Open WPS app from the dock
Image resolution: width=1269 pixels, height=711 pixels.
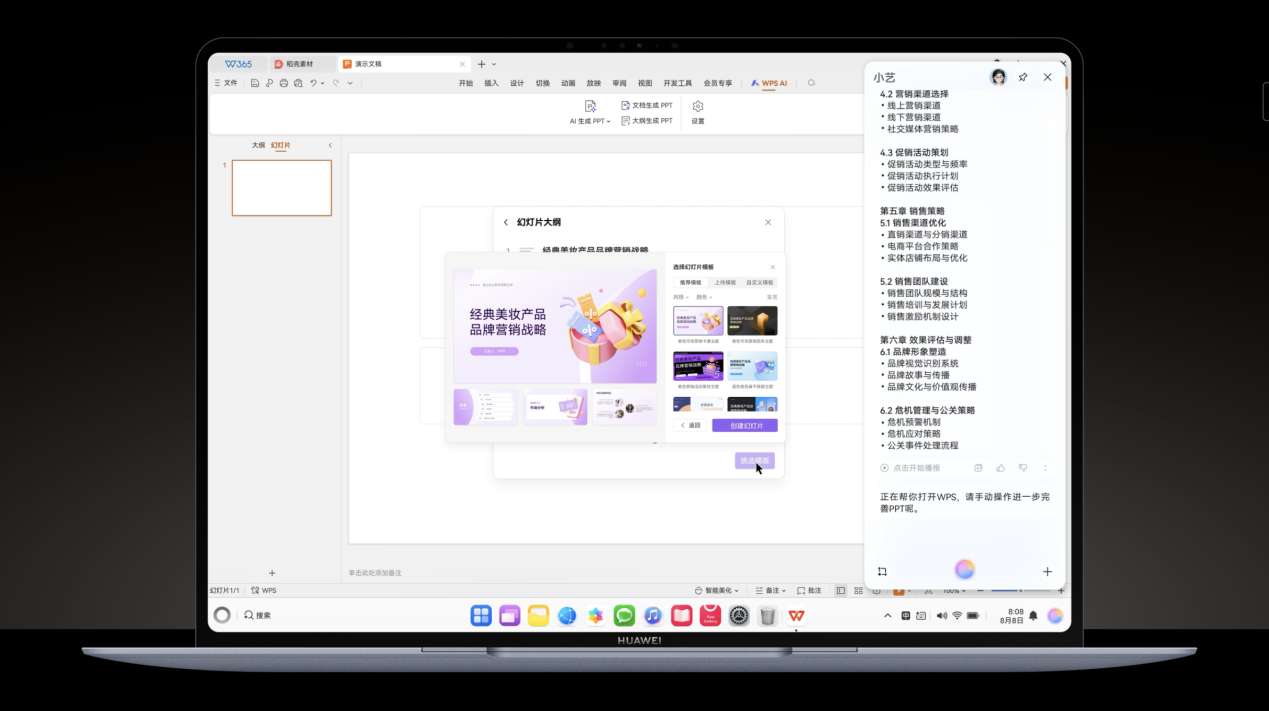(x=796, y=616)
